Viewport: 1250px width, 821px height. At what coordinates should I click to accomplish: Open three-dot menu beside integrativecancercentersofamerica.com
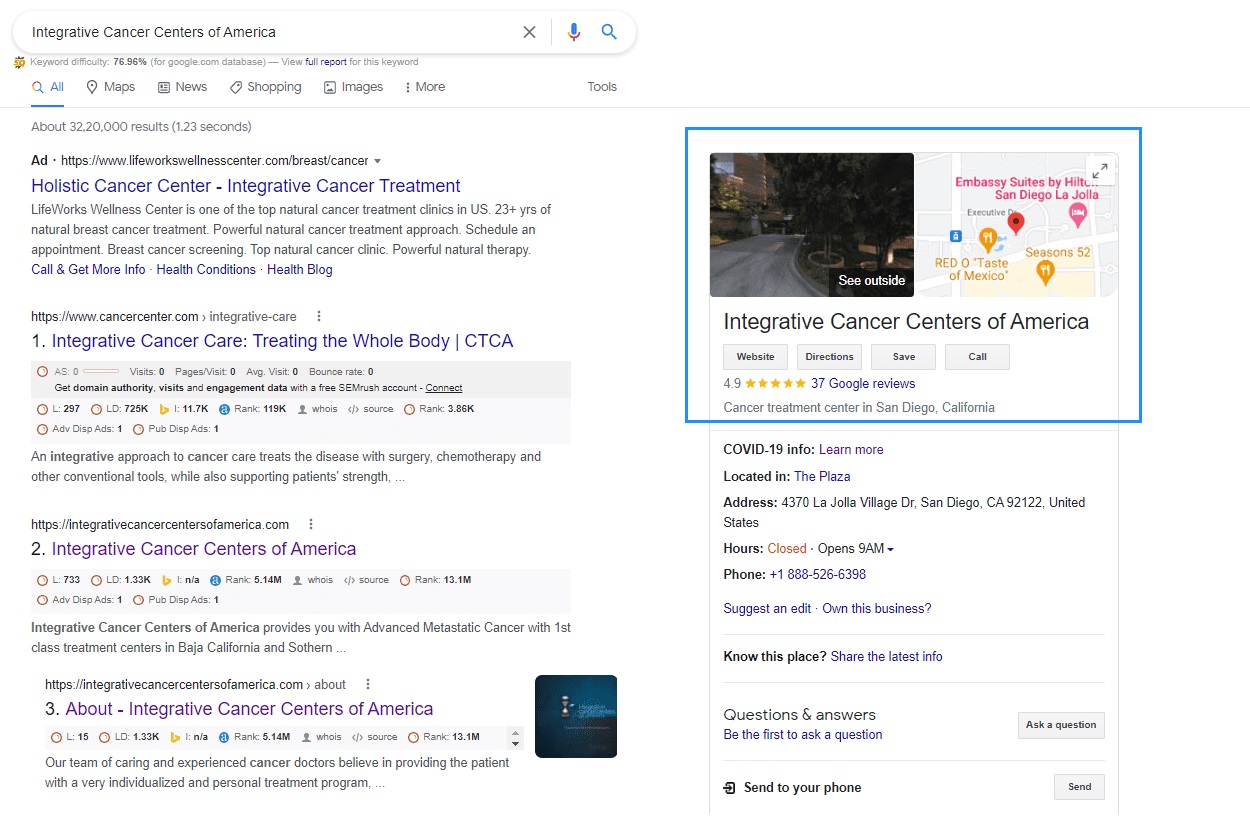tap(311, 524)
